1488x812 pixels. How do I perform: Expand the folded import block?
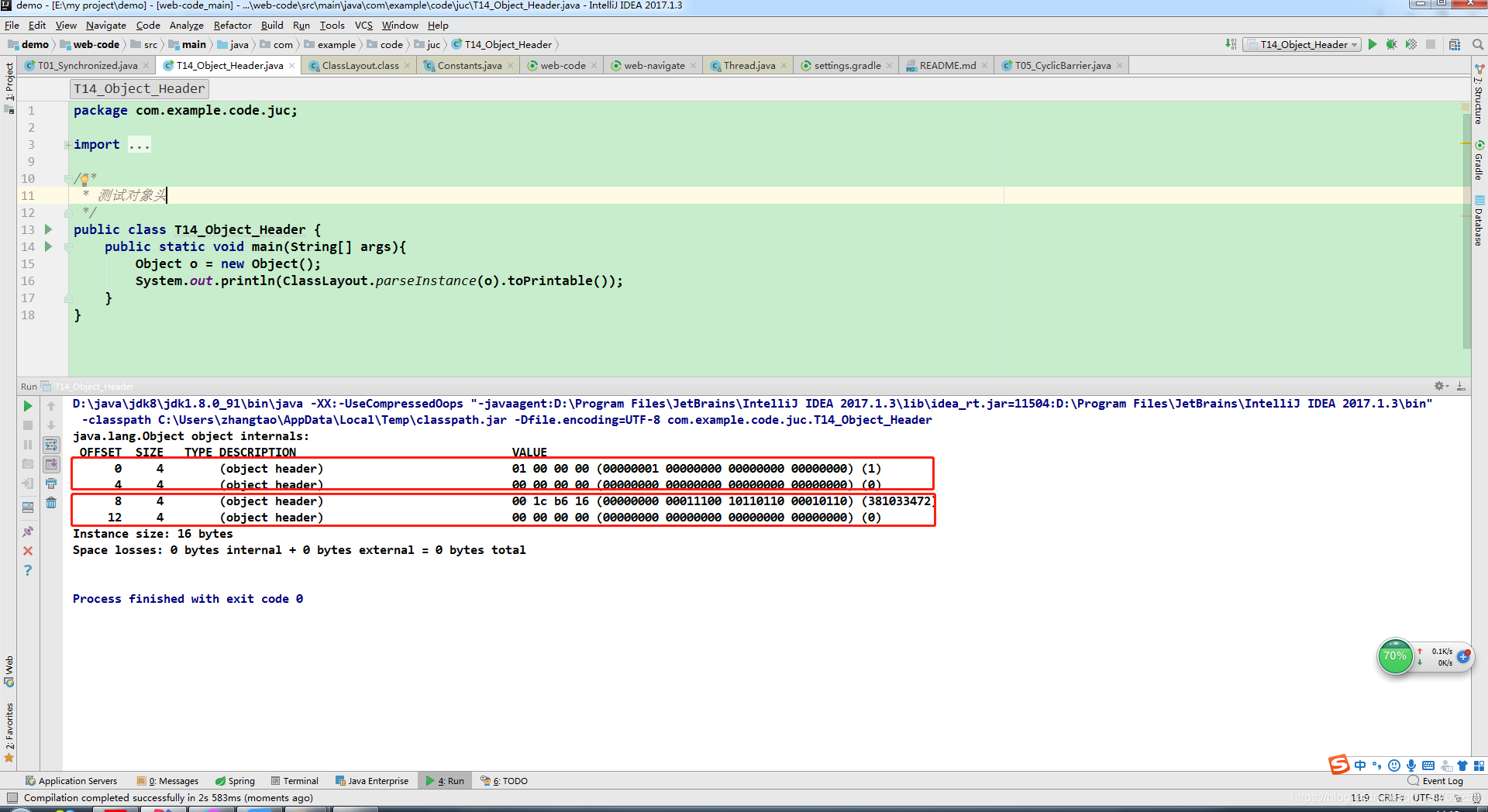point(68,145)
